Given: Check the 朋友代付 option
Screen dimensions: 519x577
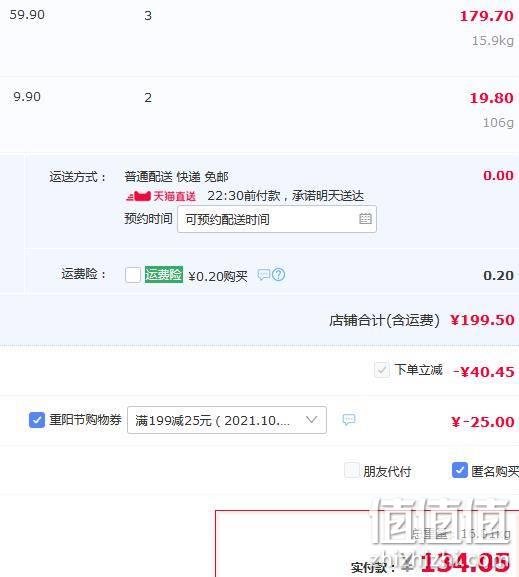Looking at the screenshot, I should 352,470.
